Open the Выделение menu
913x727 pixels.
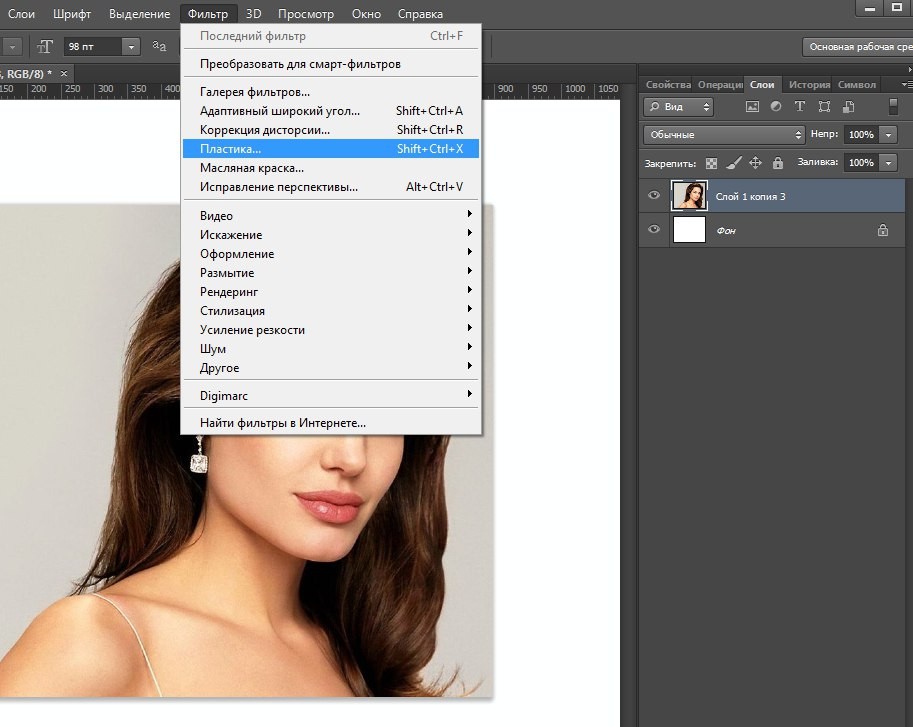[x=140, y=13]
